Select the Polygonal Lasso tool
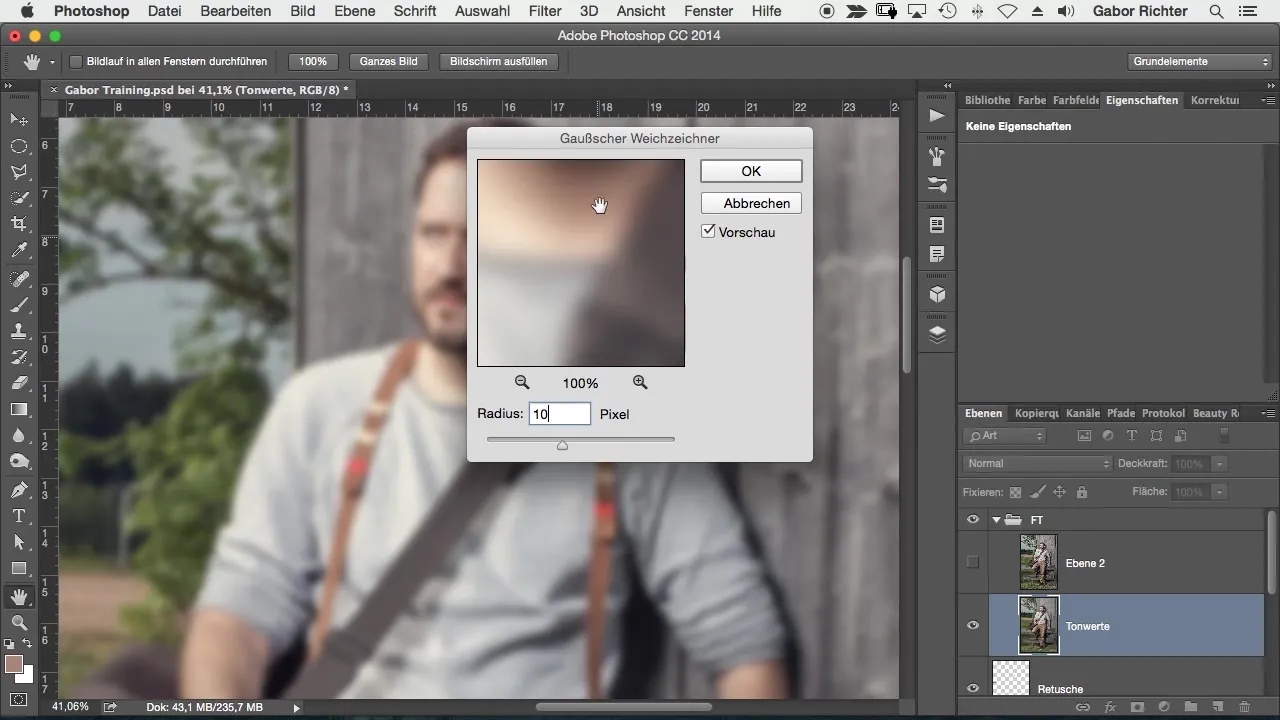The width and height of the screenshot is (1280, 720). (18, 172)
